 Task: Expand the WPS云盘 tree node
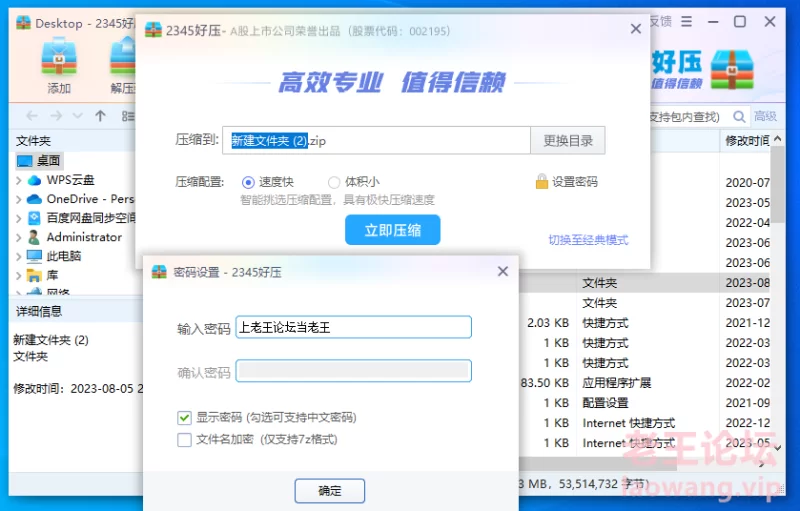tap(19, 180)
